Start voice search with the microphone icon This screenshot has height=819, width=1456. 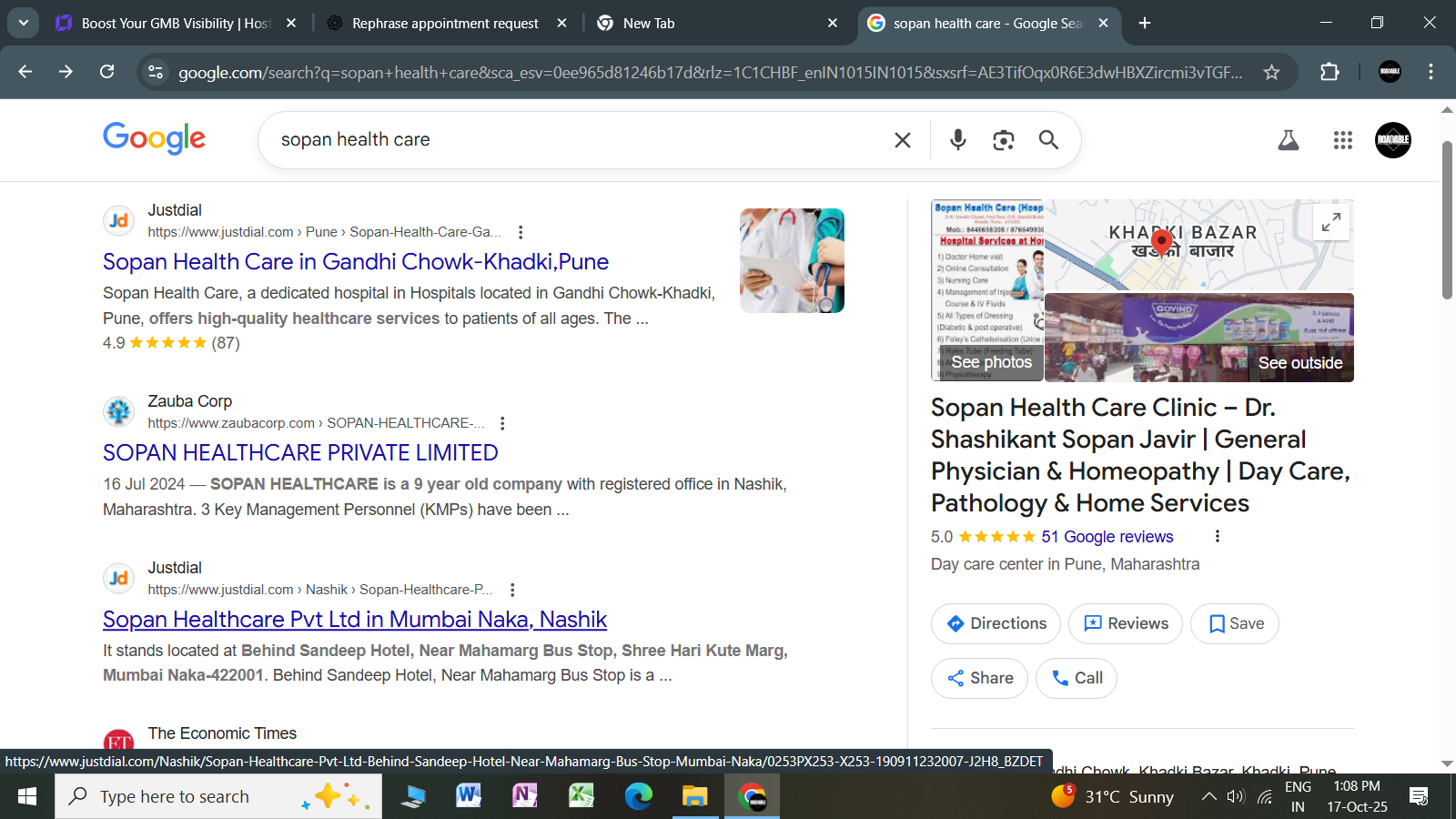point(957,140)
